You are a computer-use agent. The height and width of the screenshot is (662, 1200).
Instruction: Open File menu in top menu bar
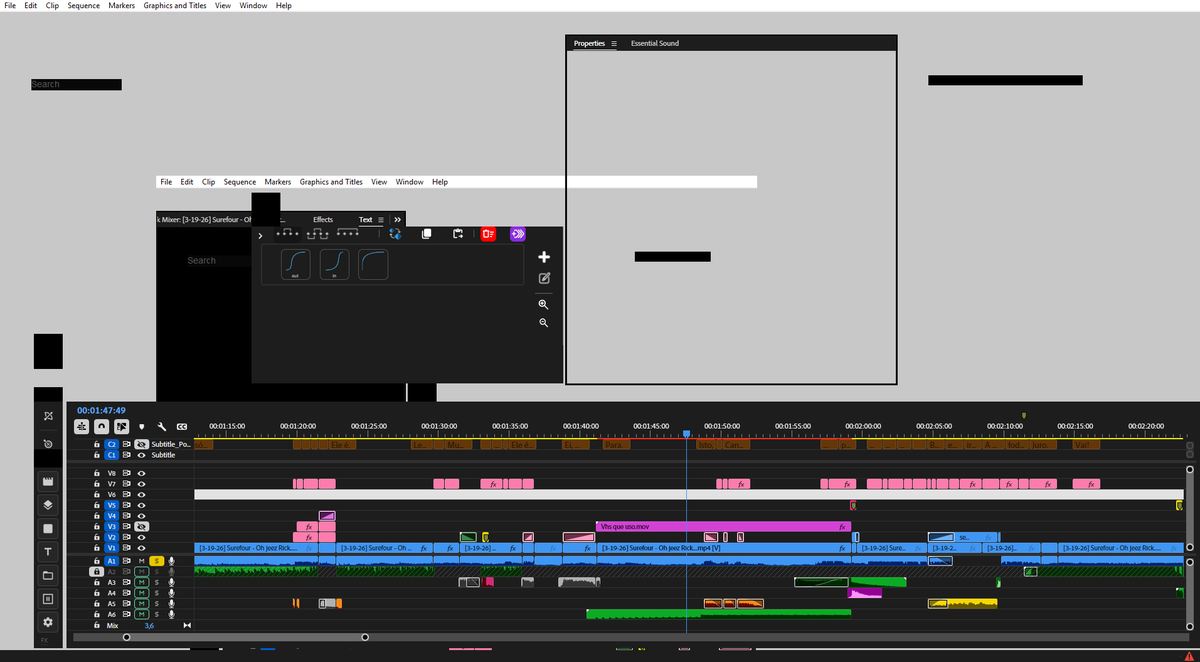pyautogui.click(x=9, y=5)
